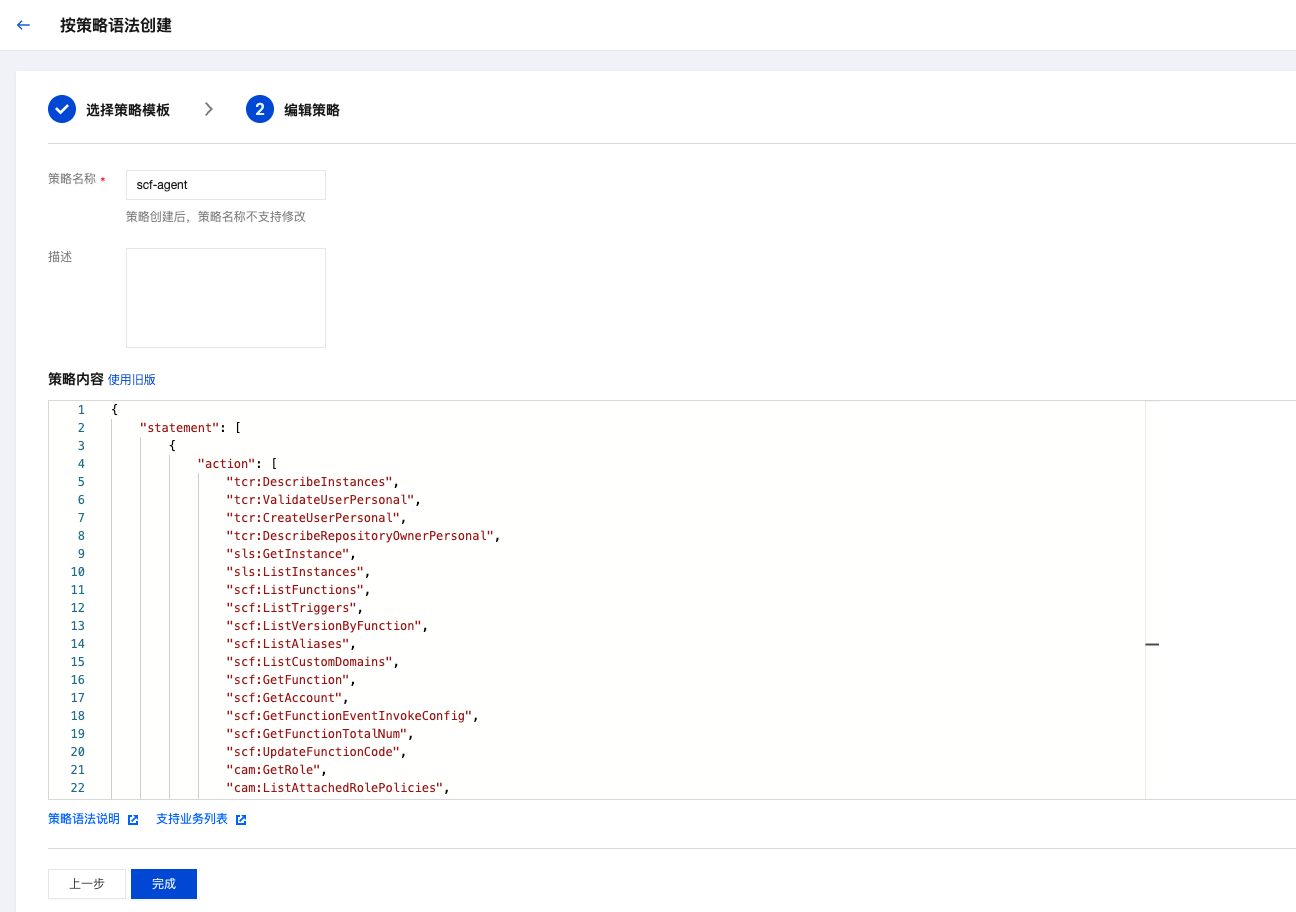This screenshot has width=1296, height=912.
Task: Click the chevron between wizard steps
Action: (209, 109)
